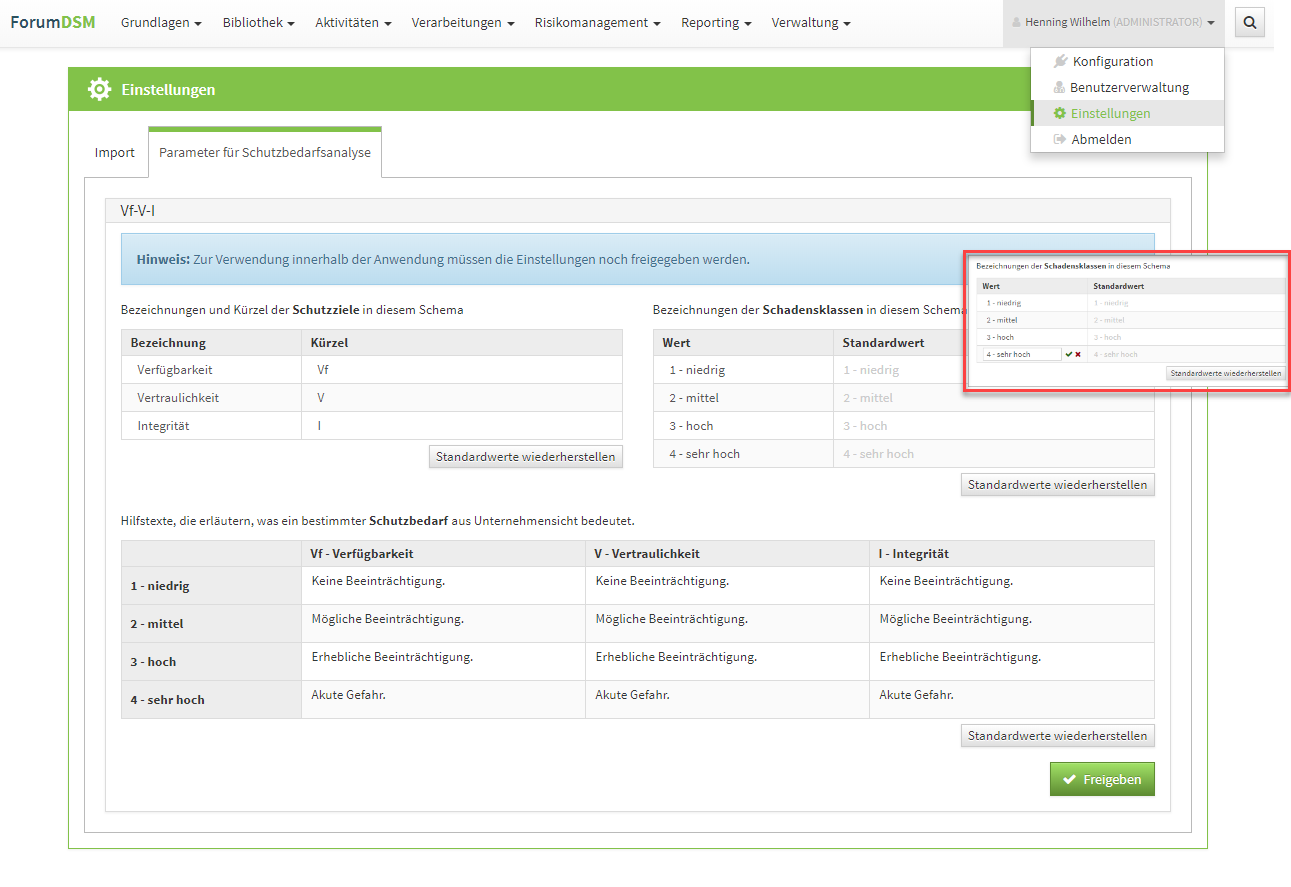Choose Einstellungen in the user menu
This screenshot has width=1291, height=887.
pyautogui.click(x=1110, y=113)
